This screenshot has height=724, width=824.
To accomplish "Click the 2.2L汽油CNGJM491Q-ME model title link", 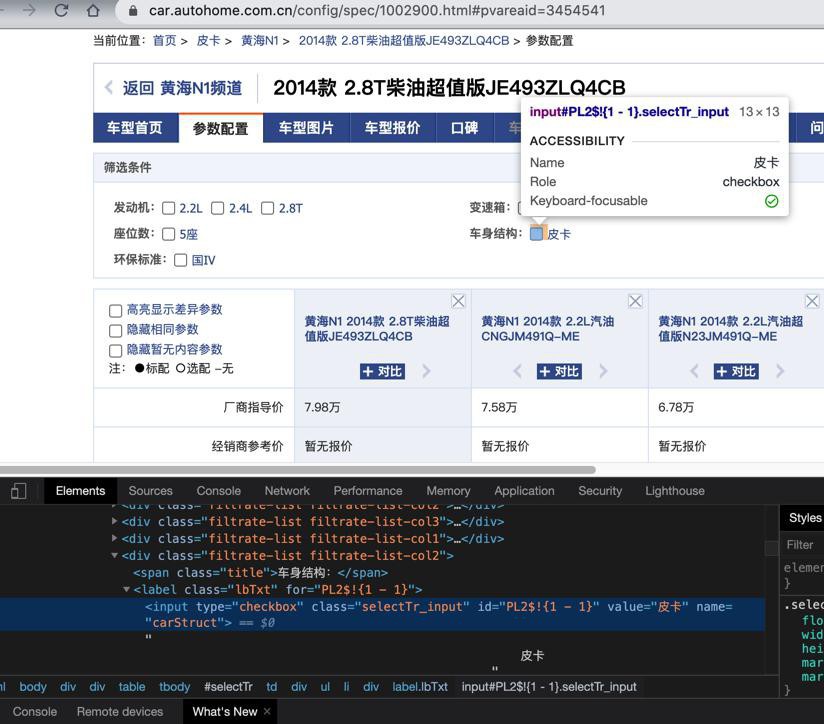I will click(x=548, y=329).
